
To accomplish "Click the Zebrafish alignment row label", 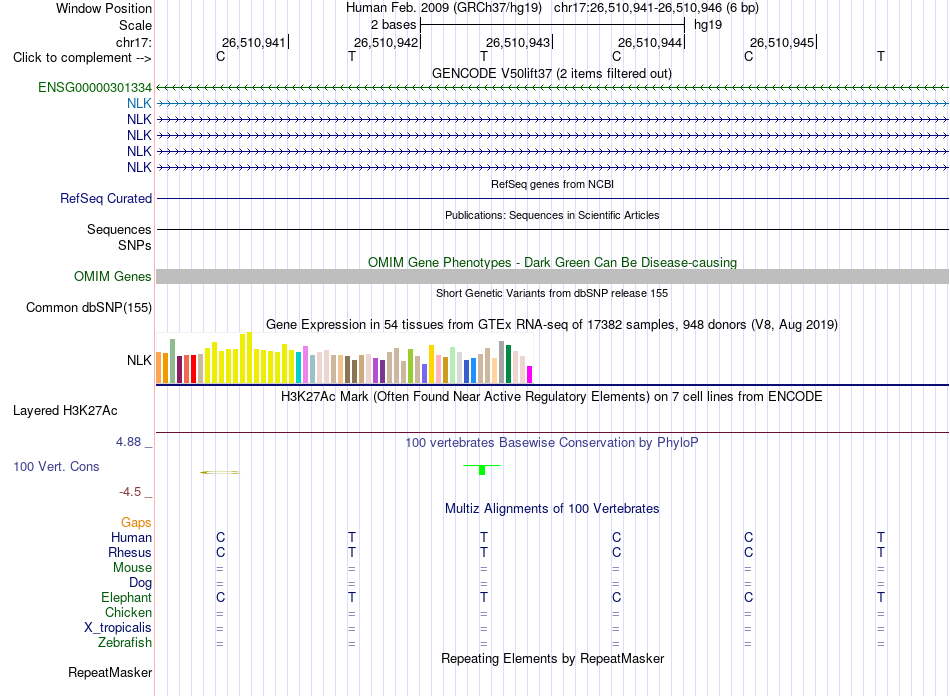I will (125, 642).
